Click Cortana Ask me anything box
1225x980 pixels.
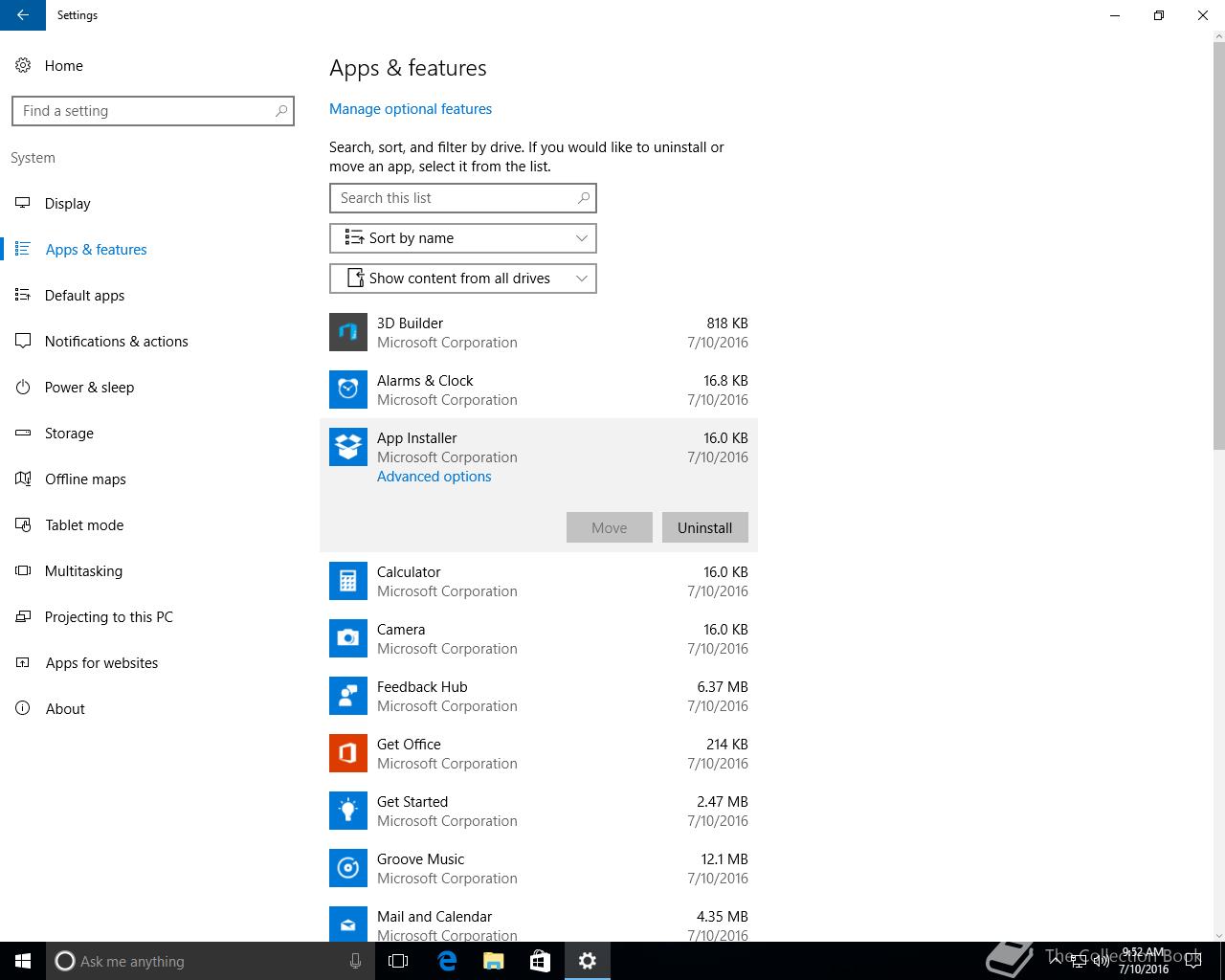210,961
